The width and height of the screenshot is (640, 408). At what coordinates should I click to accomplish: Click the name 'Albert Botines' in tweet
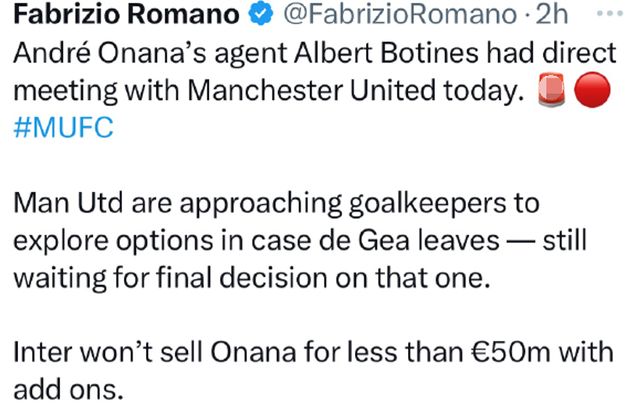[x=386, y=53]
